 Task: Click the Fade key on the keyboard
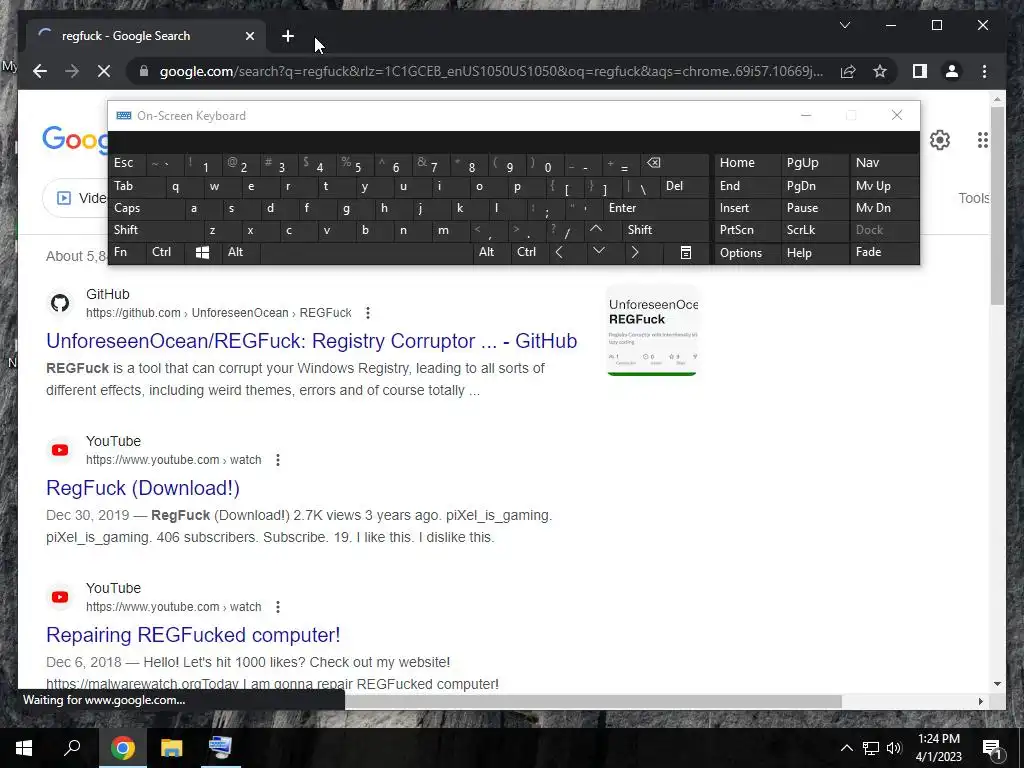(884, 252)
